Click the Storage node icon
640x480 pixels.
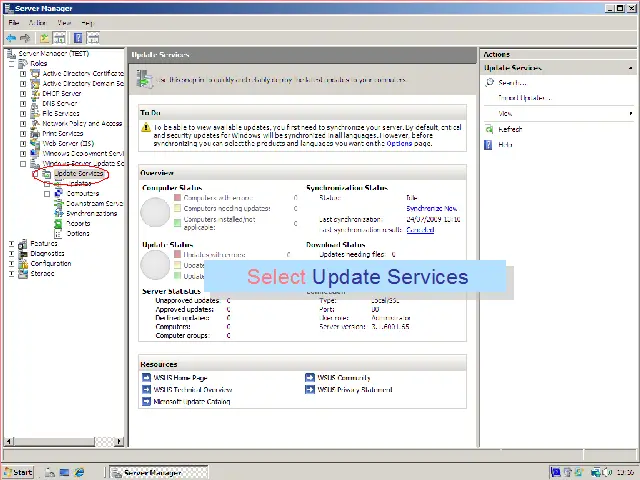23,273
